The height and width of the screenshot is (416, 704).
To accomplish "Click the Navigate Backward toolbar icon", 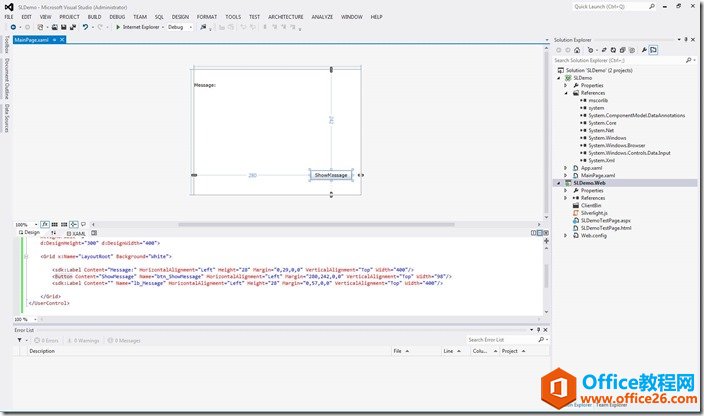I will [x=13, y=27].
